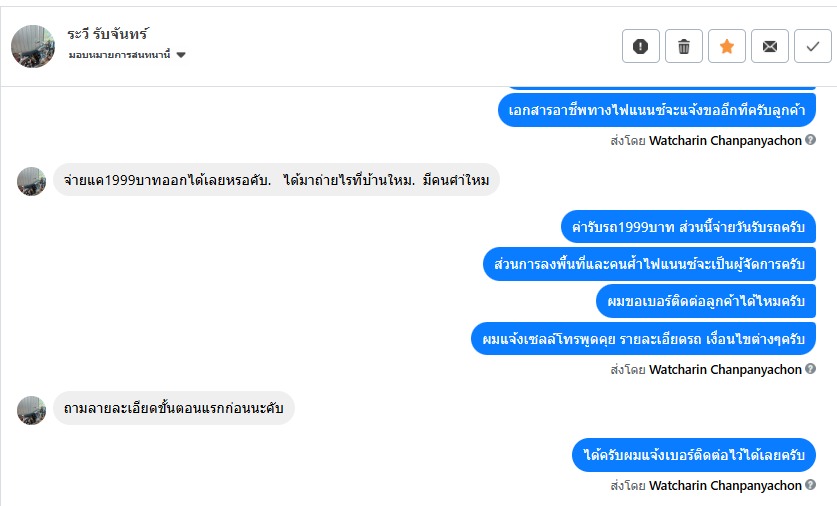Open the มอบหมายการสนทนานี้ assignment dropdown
Image resolution: width=837 pixels, height=506 pixels.
click(x=120, y=55)
